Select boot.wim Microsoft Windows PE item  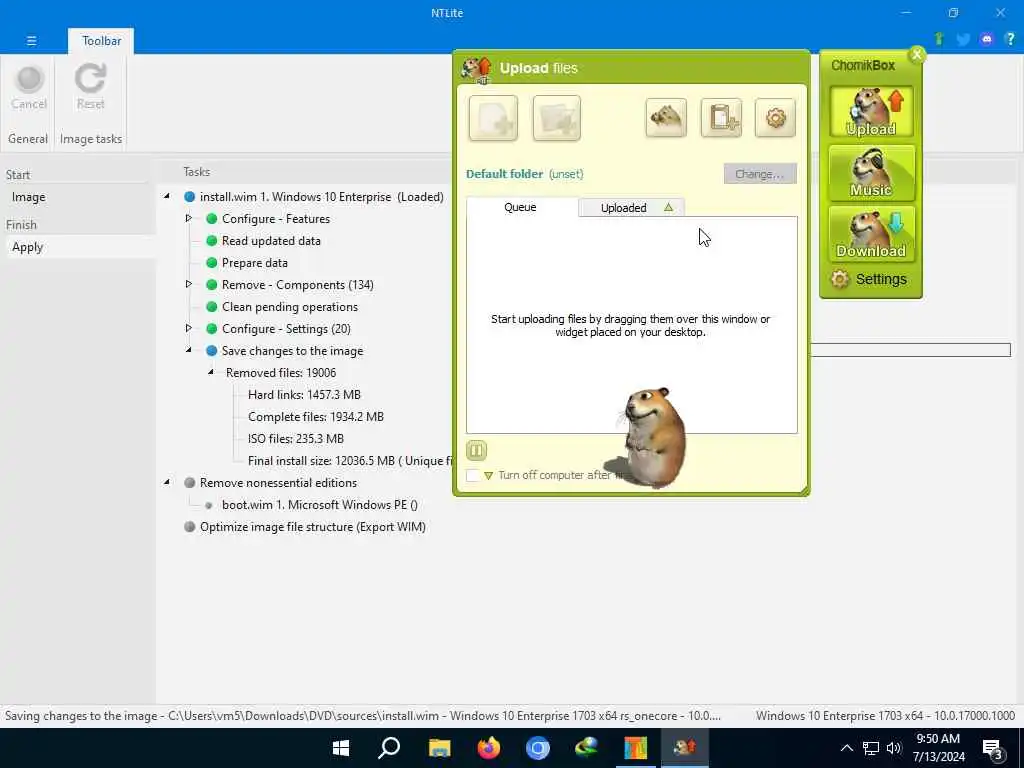[x=319, y=505]
